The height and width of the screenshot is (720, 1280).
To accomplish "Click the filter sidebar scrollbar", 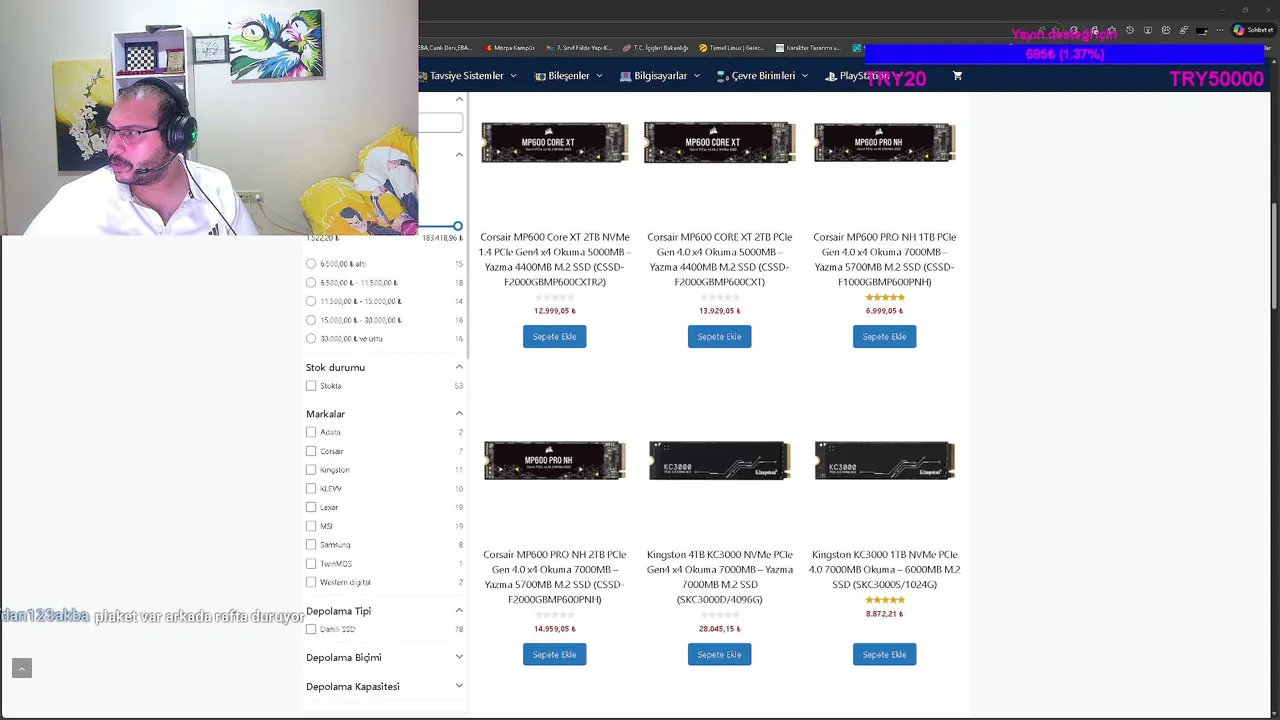I will (x=467, y=227).
